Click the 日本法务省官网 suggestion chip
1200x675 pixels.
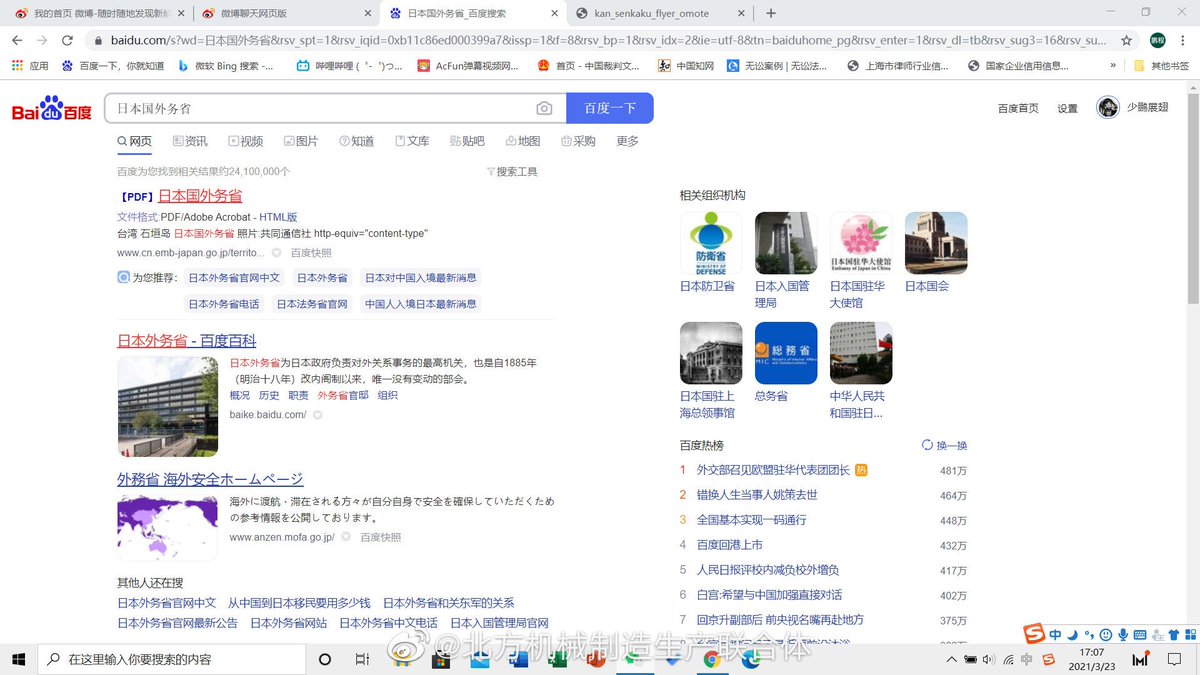coord(312,303)
